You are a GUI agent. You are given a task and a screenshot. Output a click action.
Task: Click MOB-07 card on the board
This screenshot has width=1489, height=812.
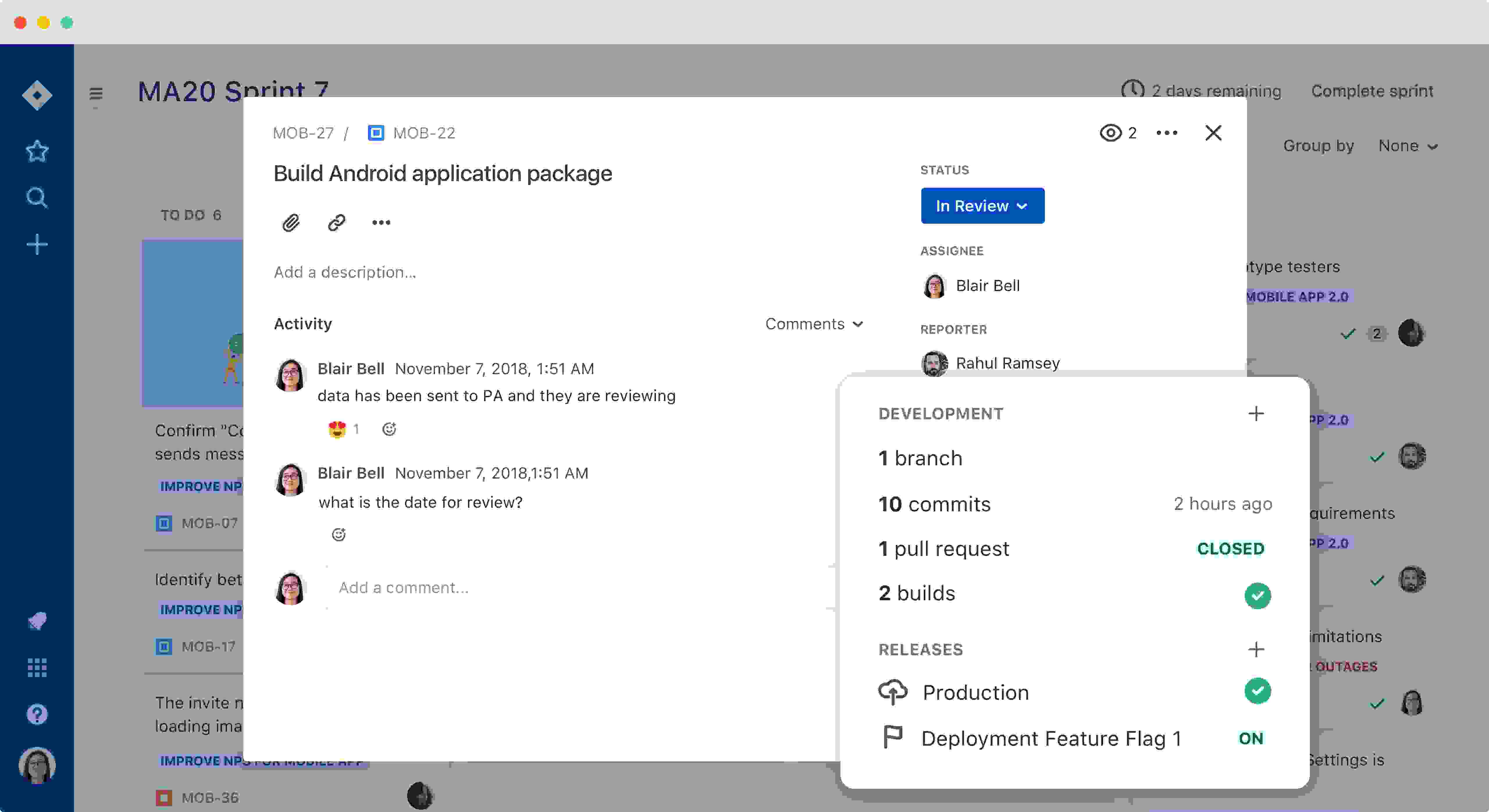click(x=209, y=523)
